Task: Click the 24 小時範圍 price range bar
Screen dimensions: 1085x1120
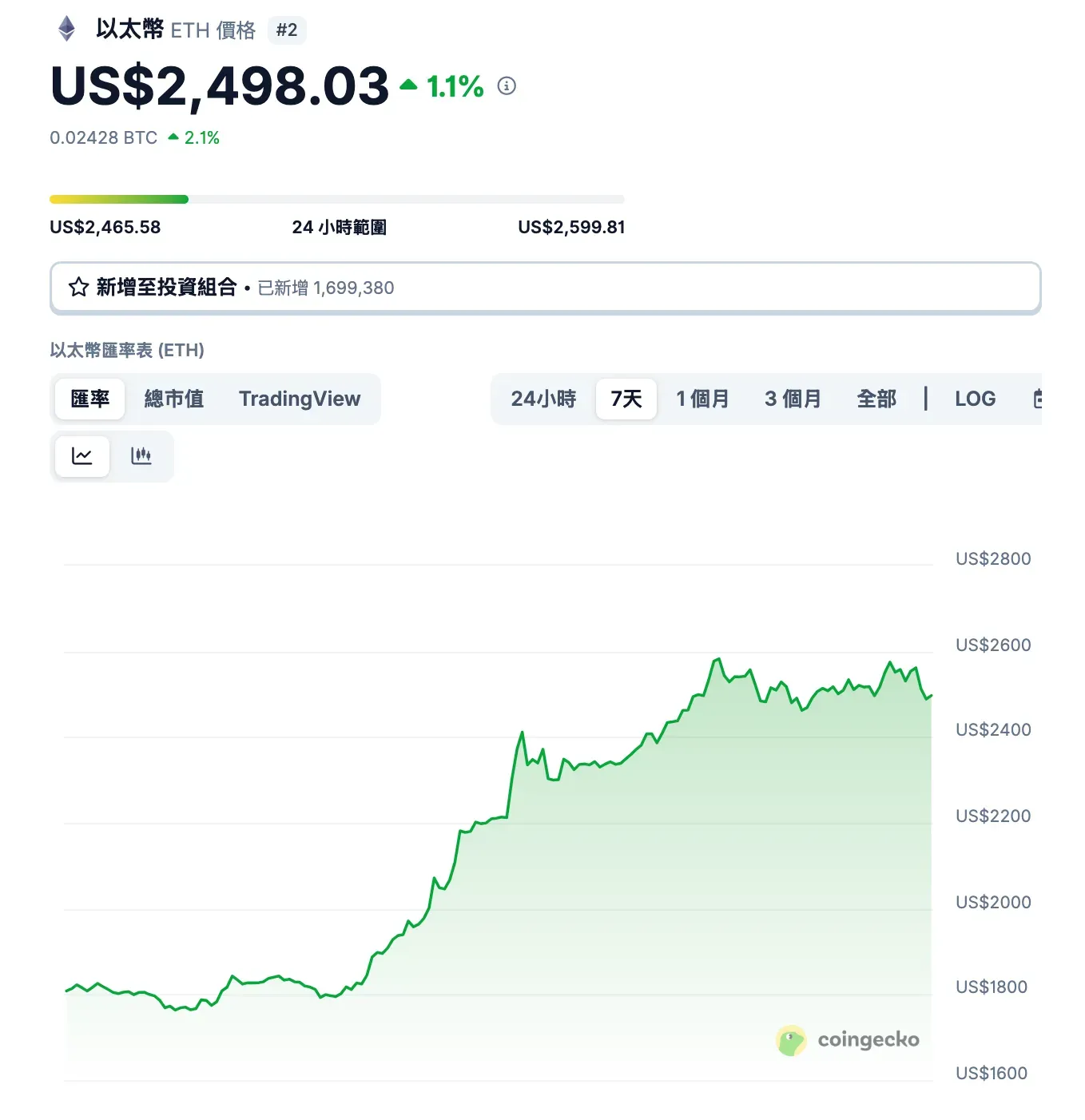Action: pos(337,199)
